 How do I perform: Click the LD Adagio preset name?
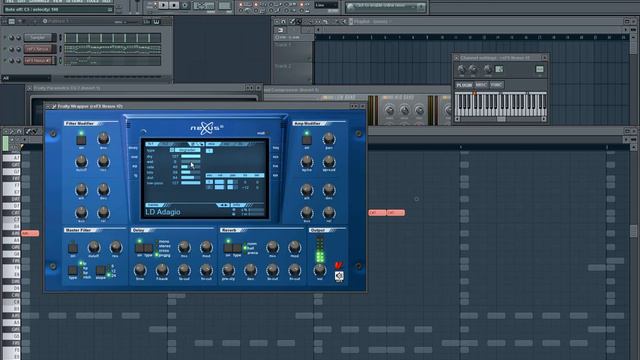tap(163, 212)
